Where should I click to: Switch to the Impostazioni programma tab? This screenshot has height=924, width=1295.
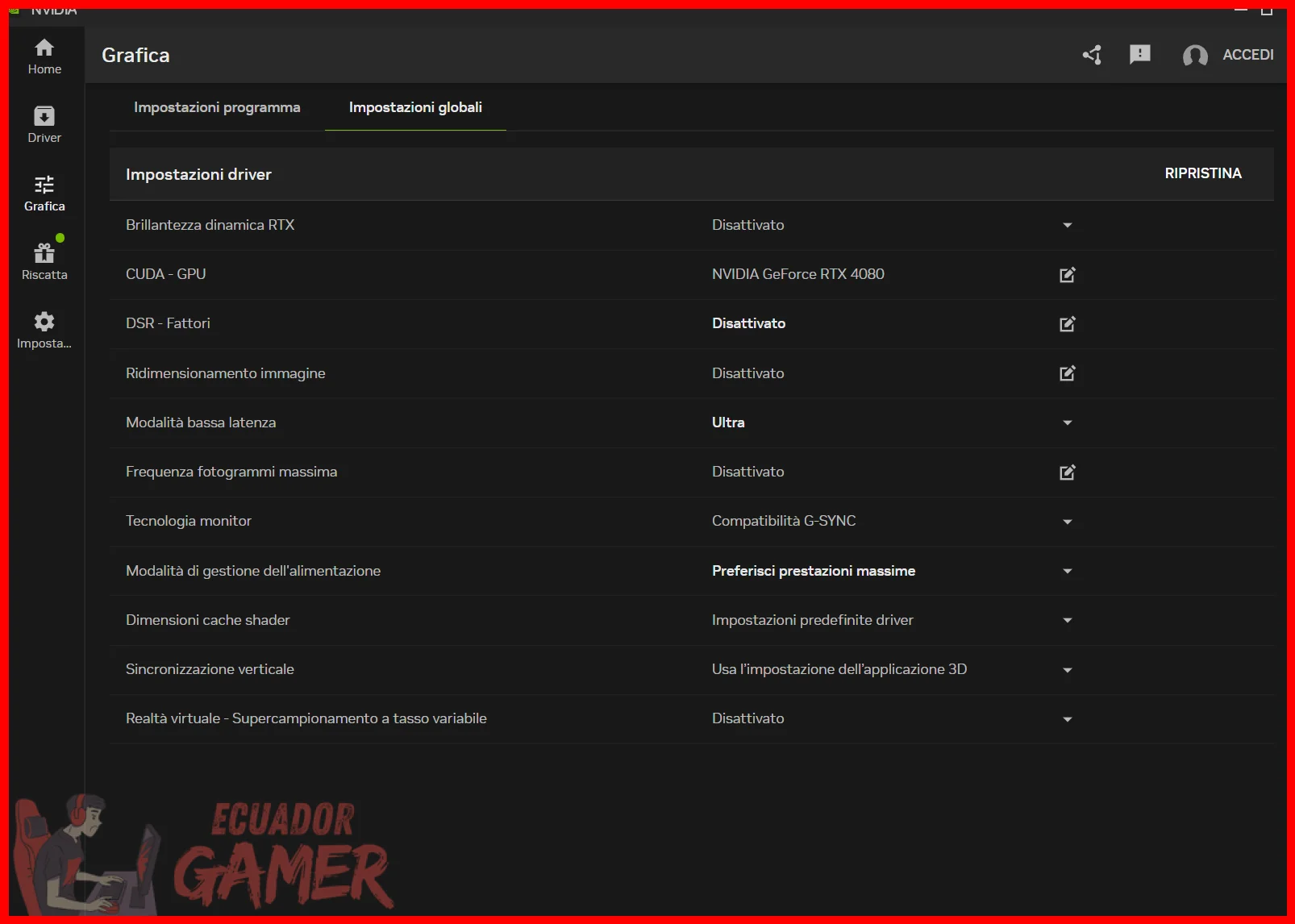tap(217, 107)
